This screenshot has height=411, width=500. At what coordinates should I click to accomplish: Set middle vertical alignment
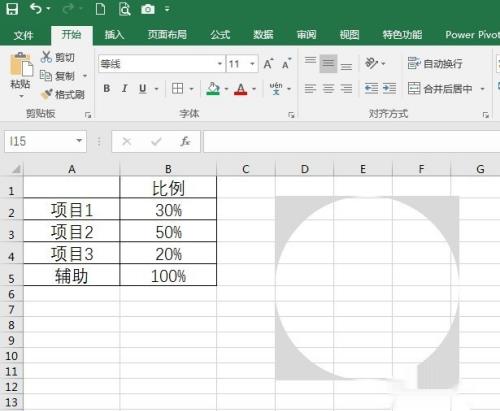pyautogui.click(x=328, y=63)
